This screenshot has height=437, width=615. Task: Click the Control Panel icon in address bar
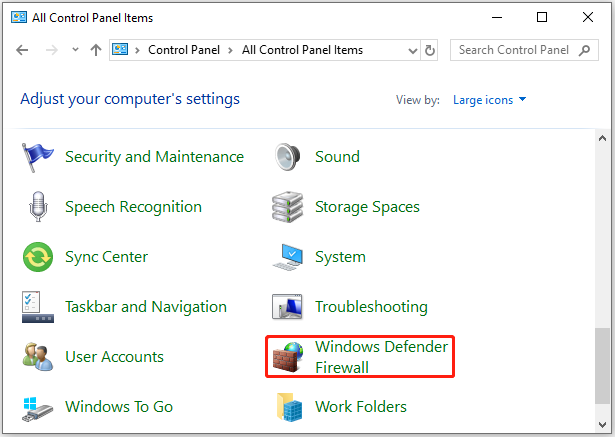point(120,49)
